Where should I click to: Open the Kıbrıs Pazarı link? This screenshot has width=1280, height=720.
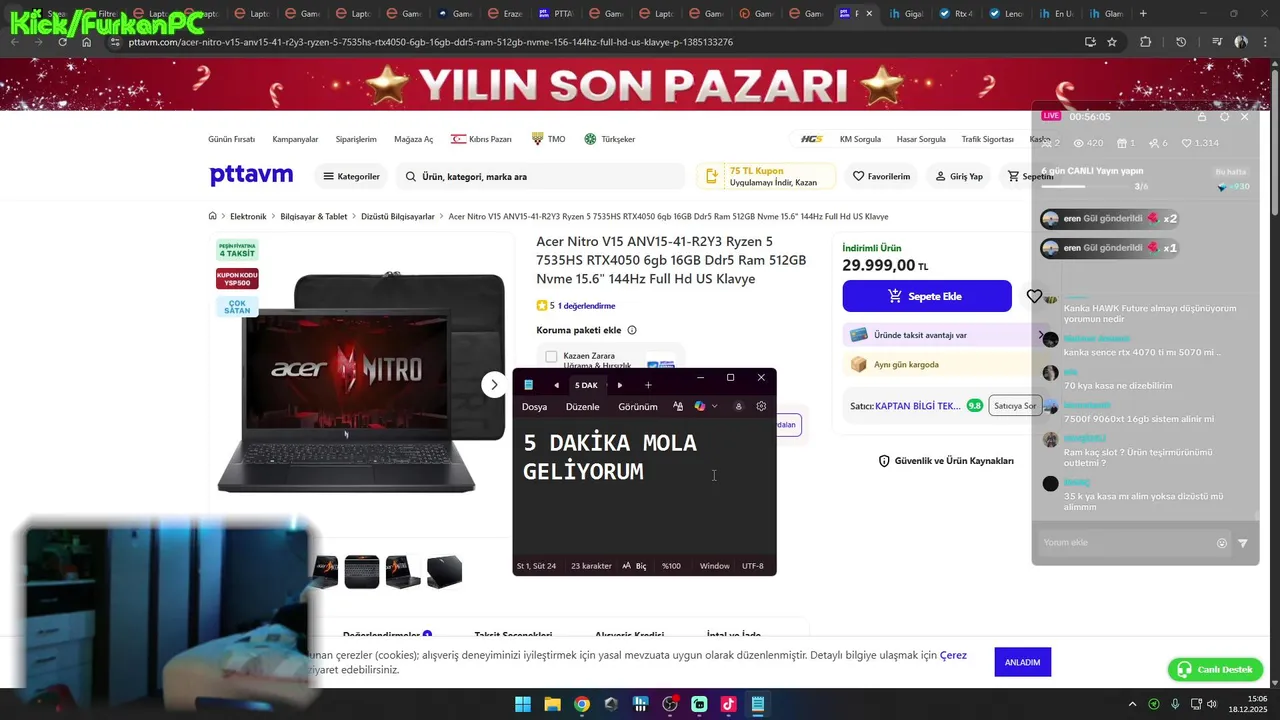(x=481, y=139)
